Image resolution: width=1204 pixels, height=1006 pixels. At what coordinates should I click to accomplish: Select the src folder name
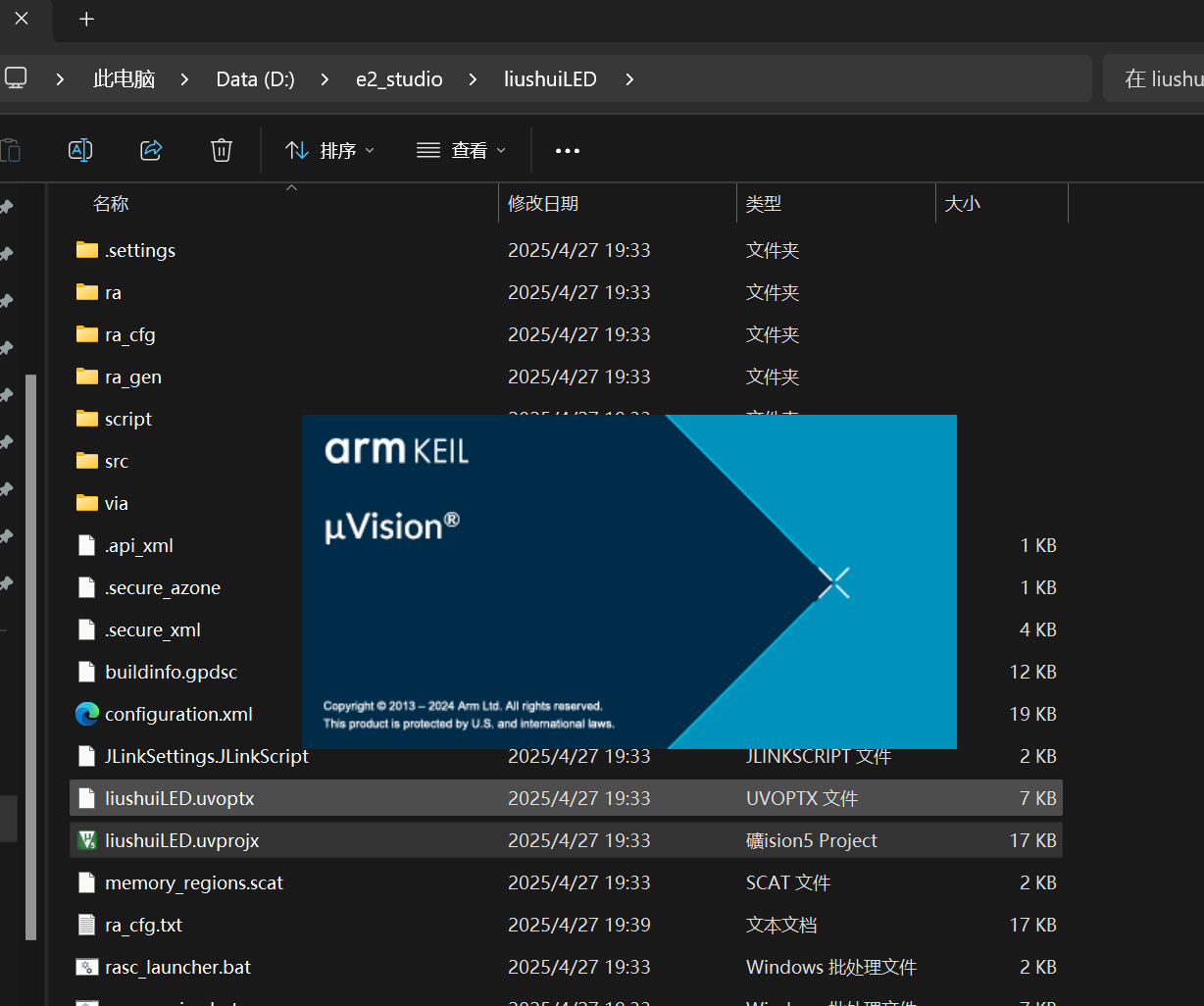[x=117, y=462]
